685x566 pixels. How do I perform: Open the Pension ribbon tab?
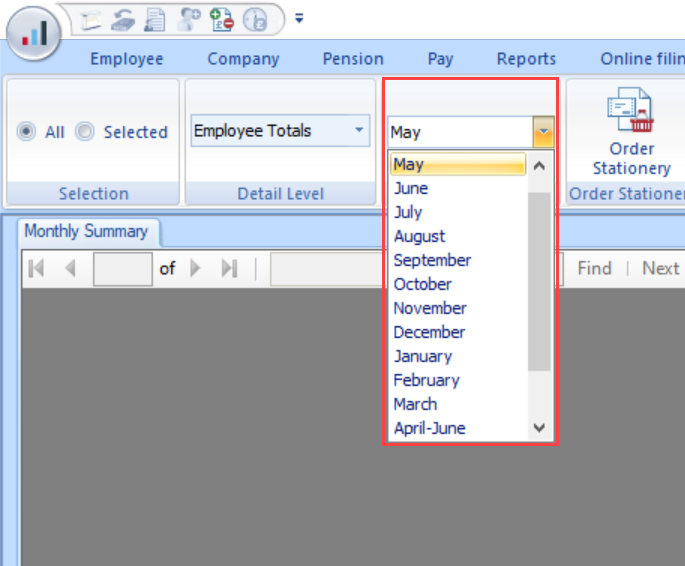coord(353,59)
